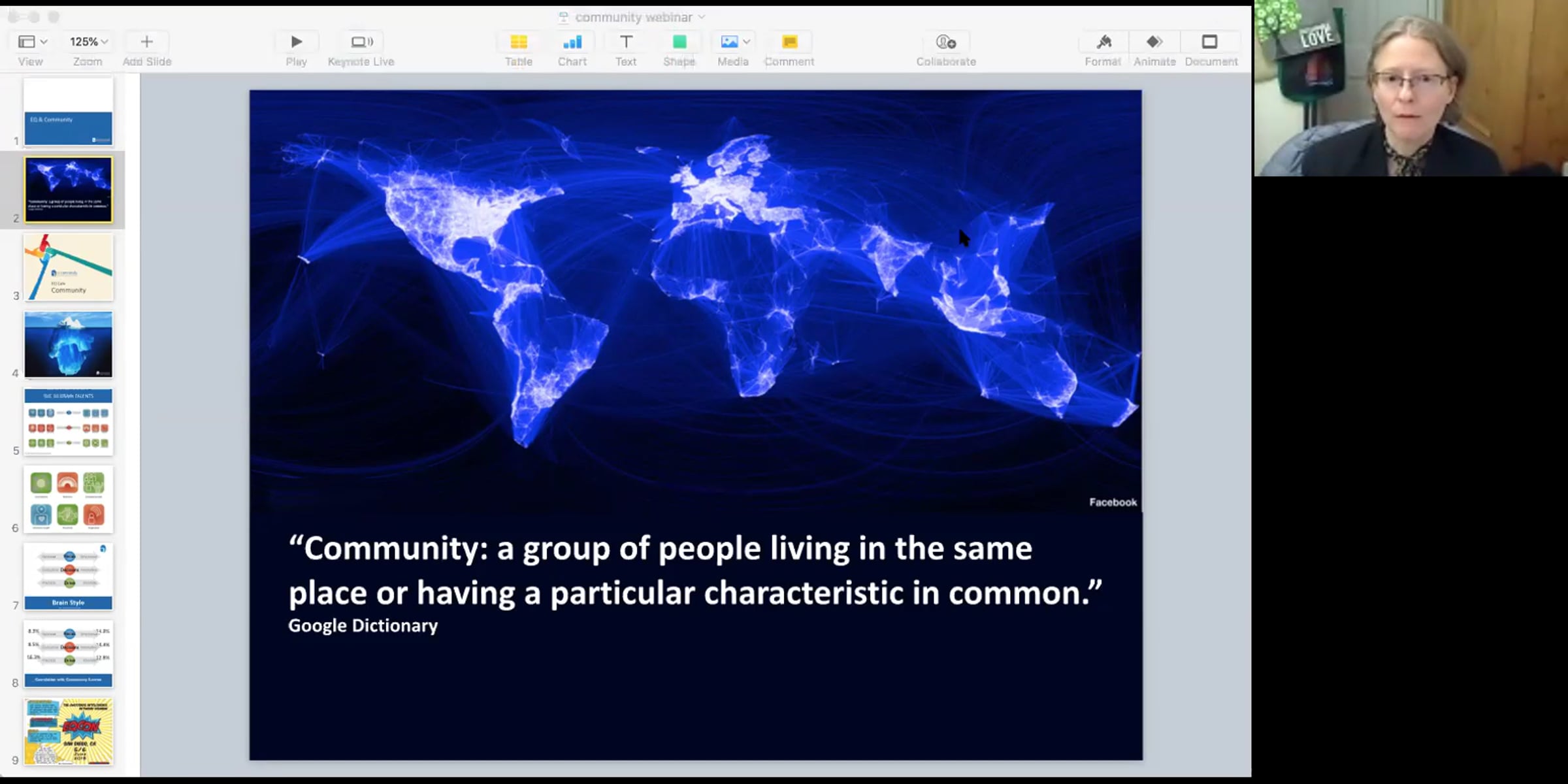Select the Brain Style slide 7 thumbnail

(x=69, y=577)
